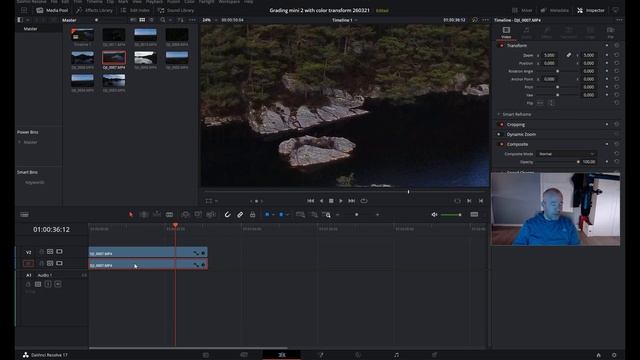Click the blue Flag clip icon

tap(267, 215)
